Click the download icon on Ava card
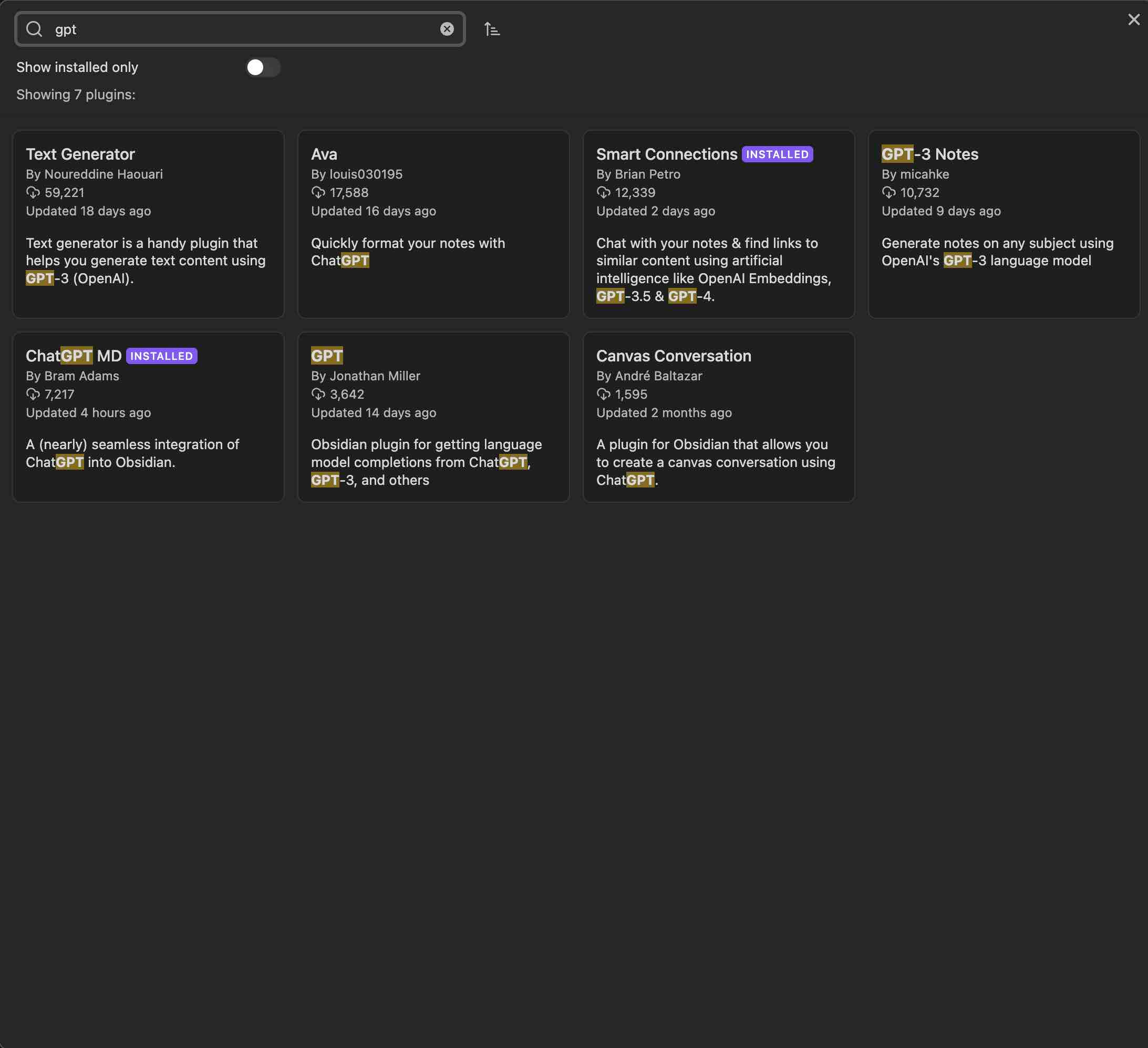This screenshot has height=1048, width=1148. click(x=318, y=193)
